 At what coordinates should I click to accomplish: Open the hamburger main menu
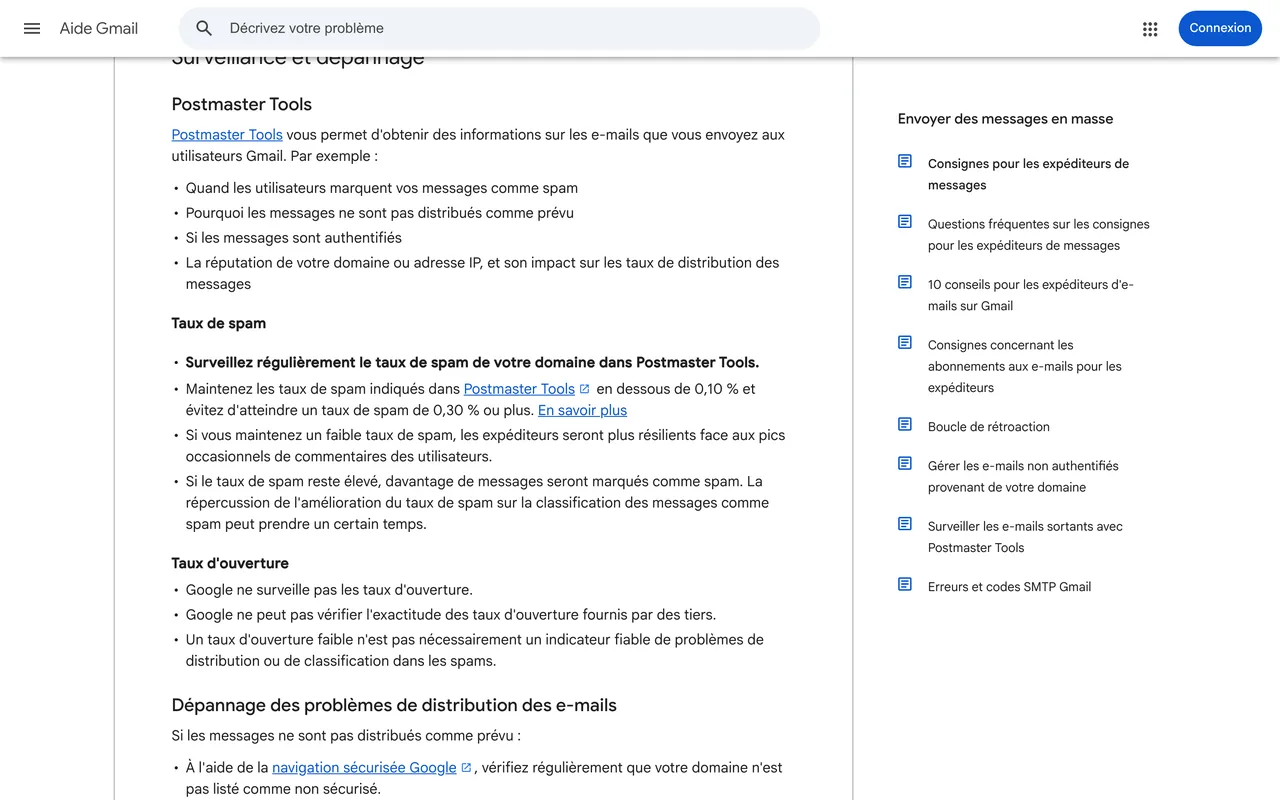point(32,28)
